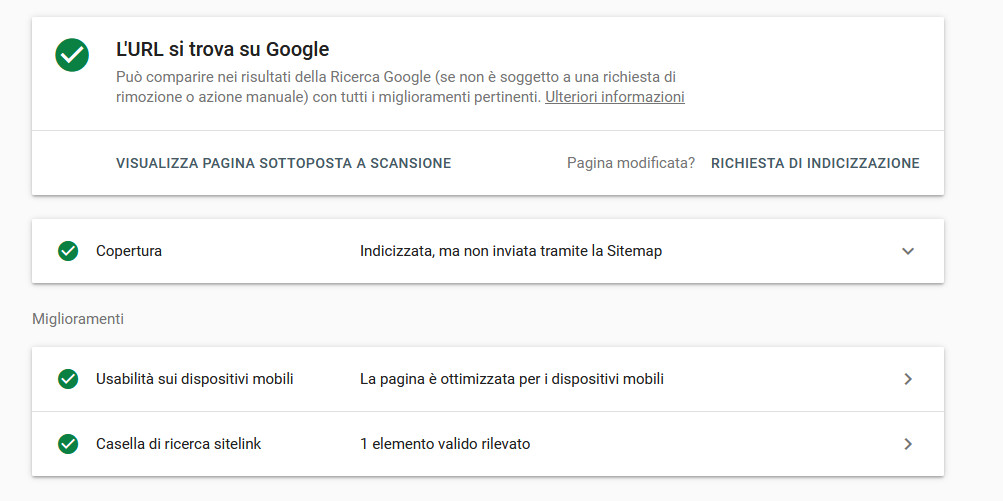Click the 'Indicizzata, ma non inviata tramite la Sitemap' text
The image size is (1003, 501).
click(510, 251)
